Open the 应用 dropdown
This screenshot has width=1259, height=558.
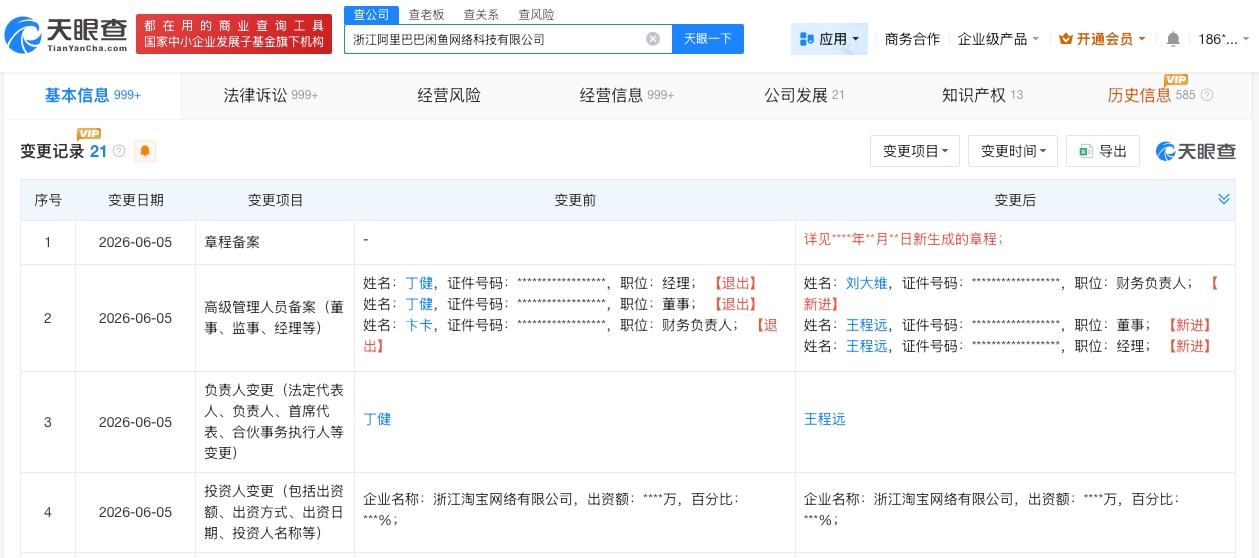[829, 39]
